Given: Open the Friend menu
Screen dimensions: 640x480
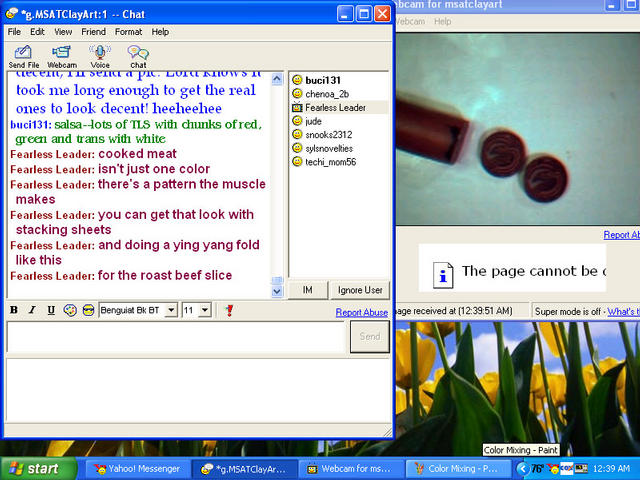Looking at the screenshot, I should [x=93, y=32].
